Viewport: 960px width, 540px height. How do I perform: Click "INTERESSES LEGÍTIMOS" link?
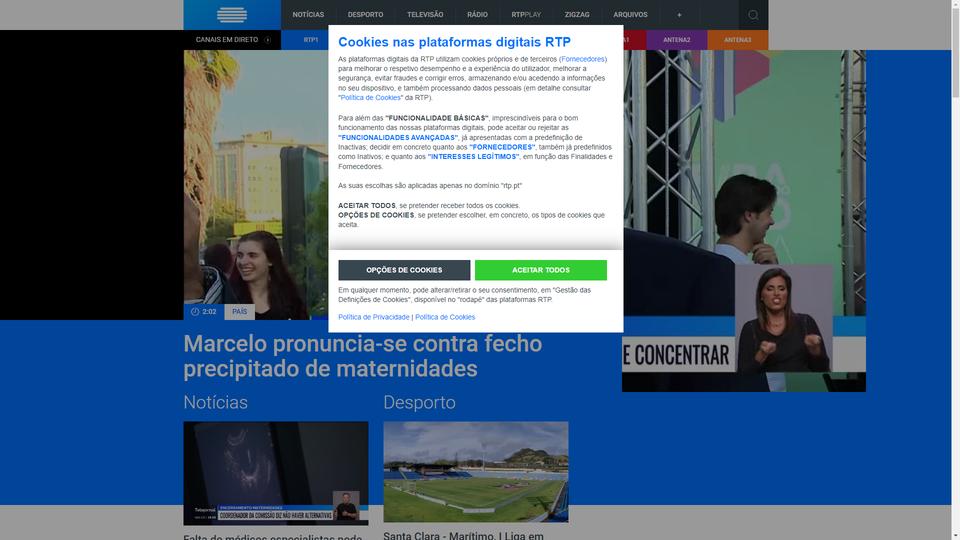click(x=473, y=157)
